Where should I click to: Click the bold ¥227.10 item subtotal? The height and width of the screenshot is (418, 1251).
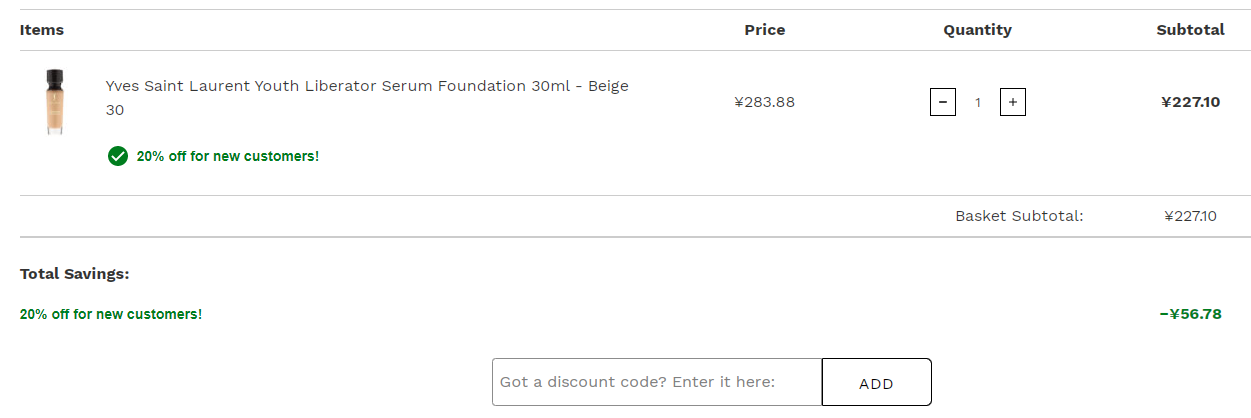(x=1191, y=102)
